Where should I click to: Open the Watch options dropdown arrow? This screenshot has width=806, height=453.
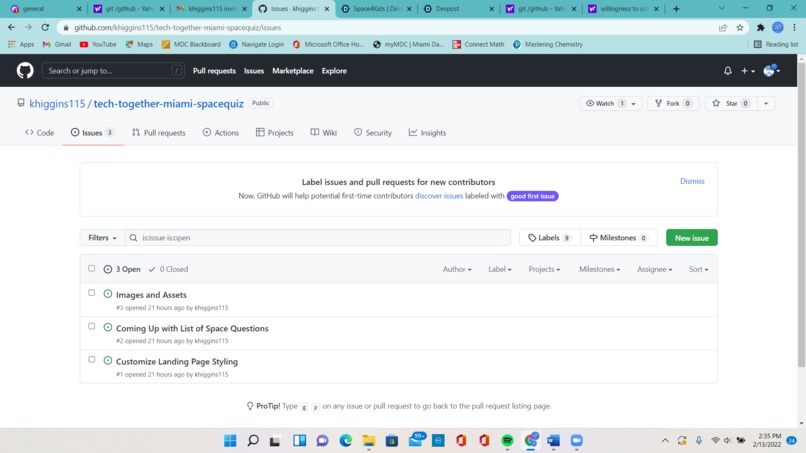634,103
